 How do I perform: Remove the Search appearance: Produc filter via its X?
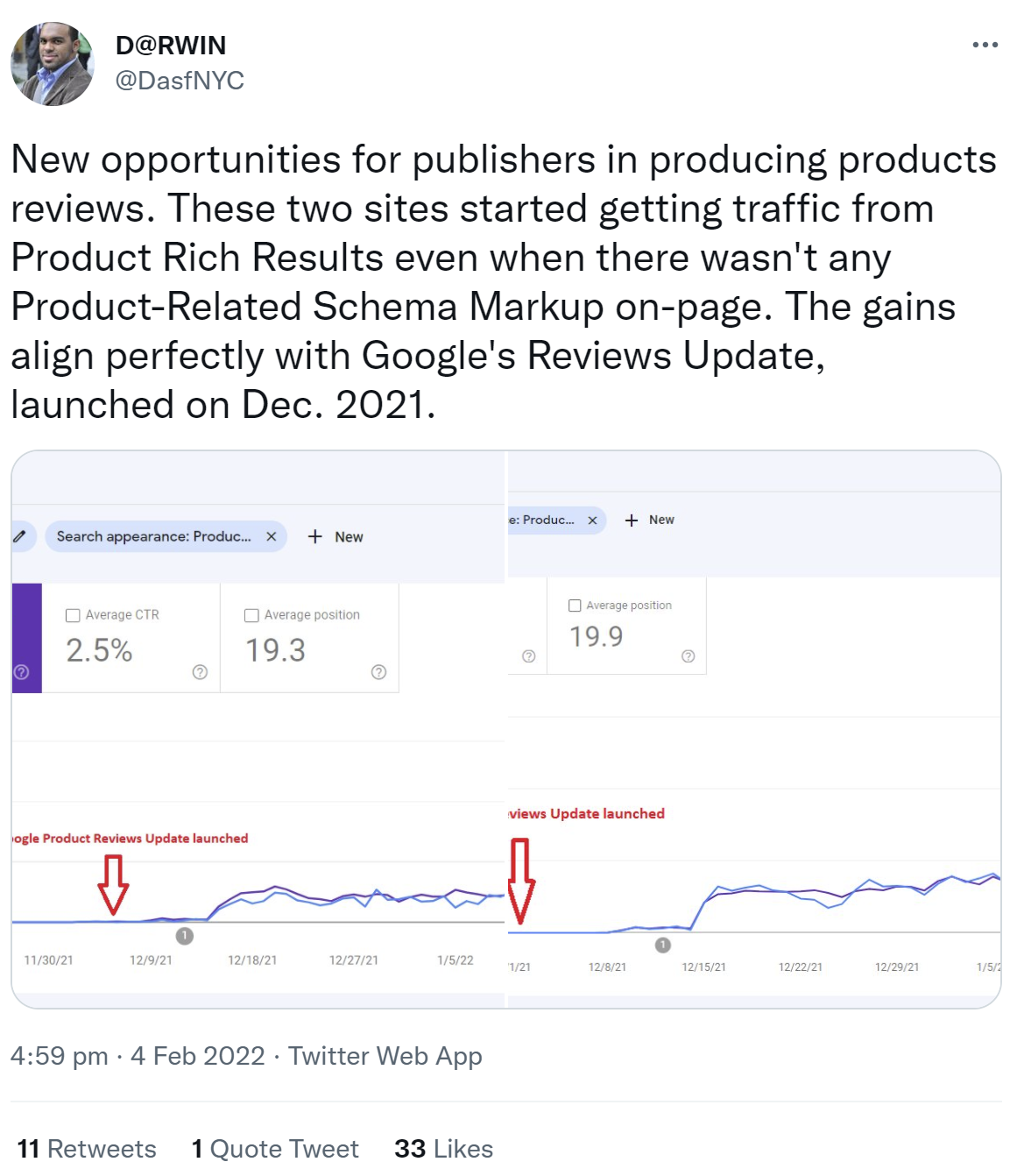click(x=272, y=536)
